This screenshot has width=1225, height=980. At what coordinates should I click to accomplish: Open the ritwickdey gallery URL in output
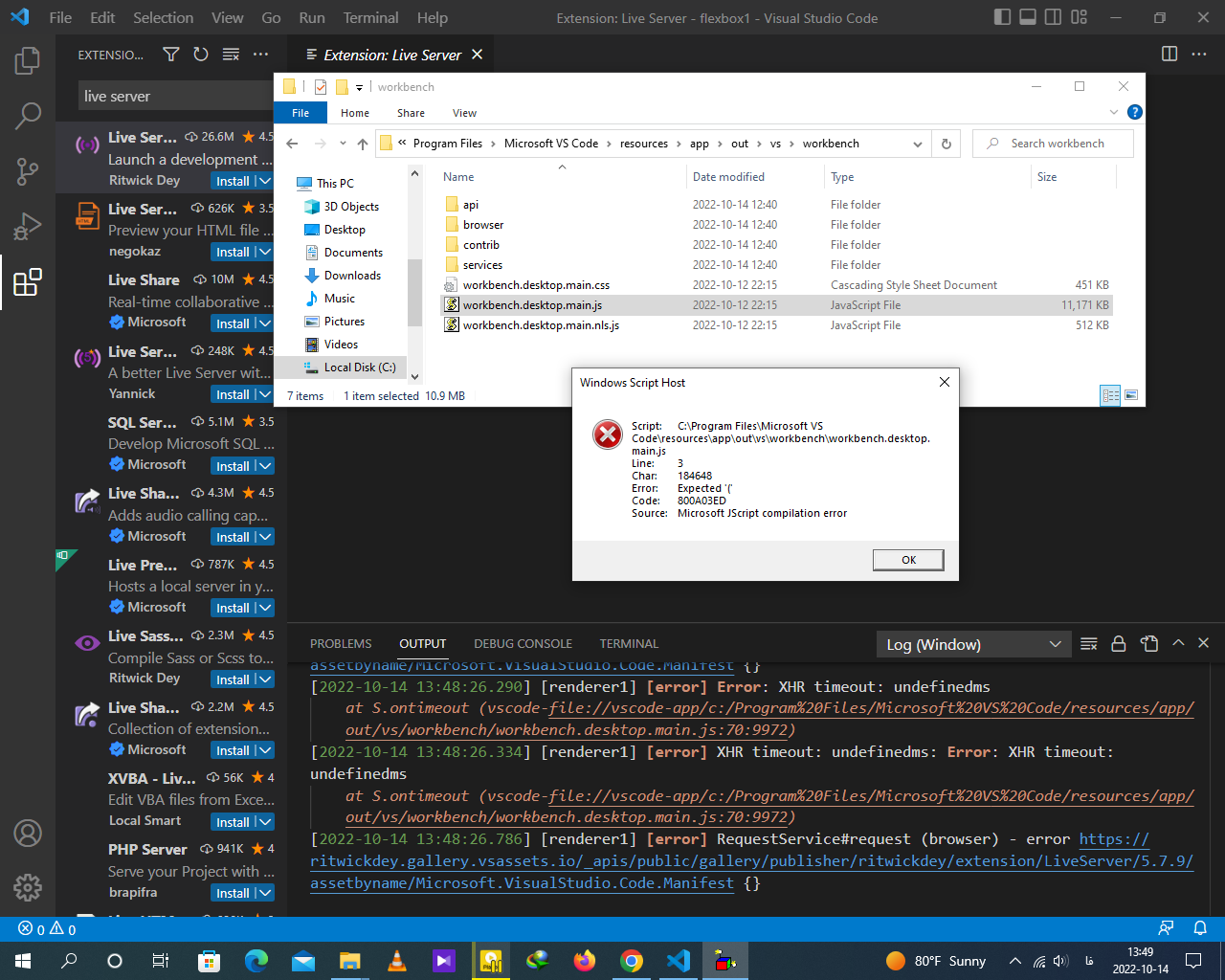[x=751, y=860]
